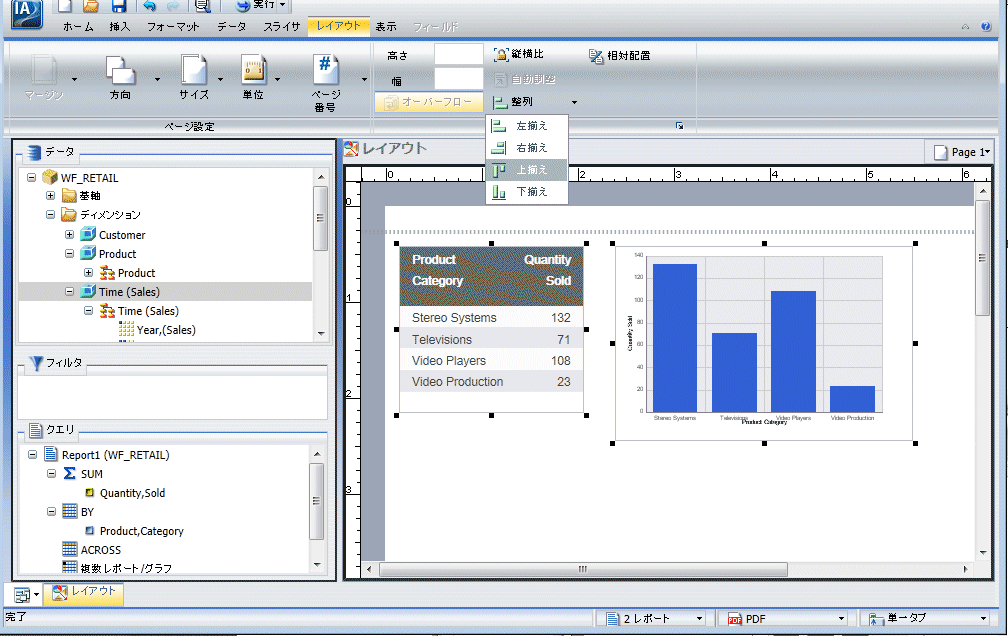Open the Page 1 dropdown

(962, 152)
